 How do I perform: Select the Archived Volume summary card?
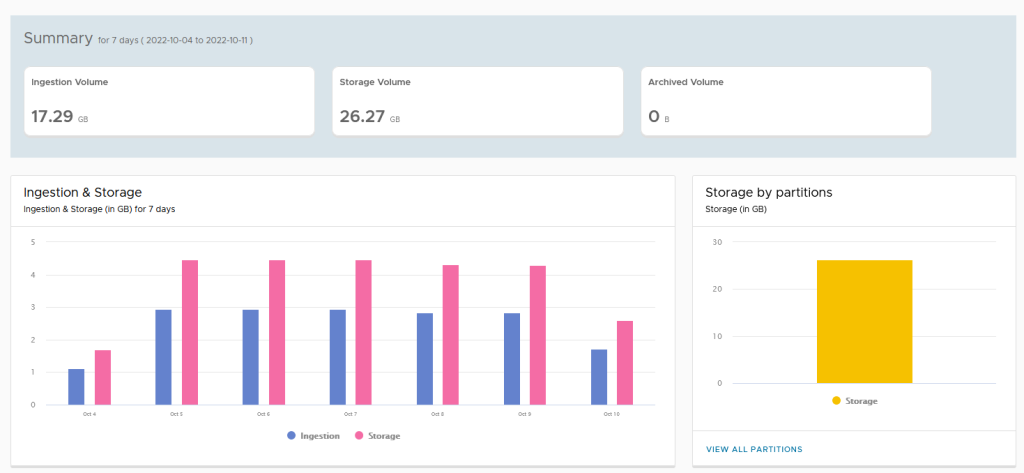[x=785, y=101]
